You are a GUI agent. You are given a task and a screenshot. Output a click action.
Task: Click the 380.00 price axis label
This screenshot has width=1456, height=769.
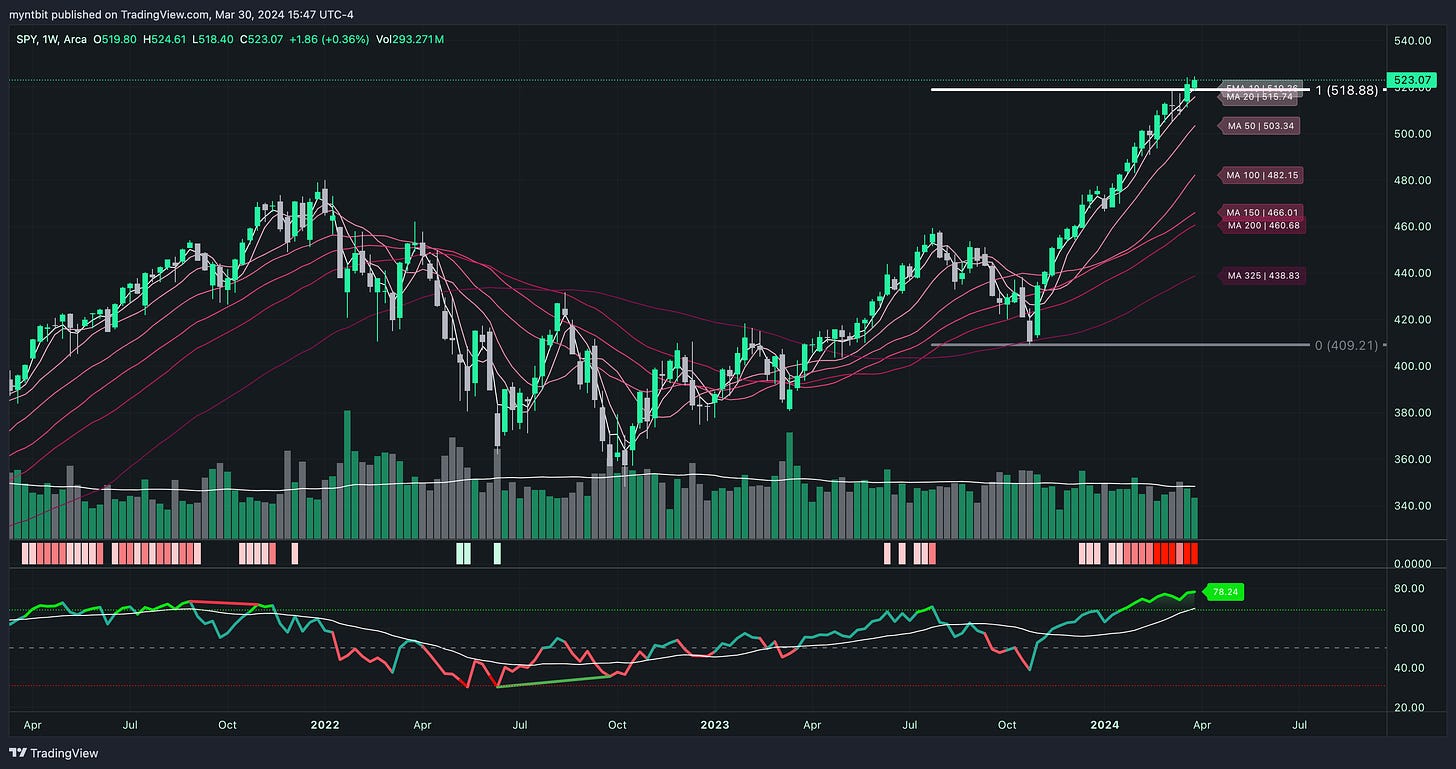click(x=1415, y=413)
